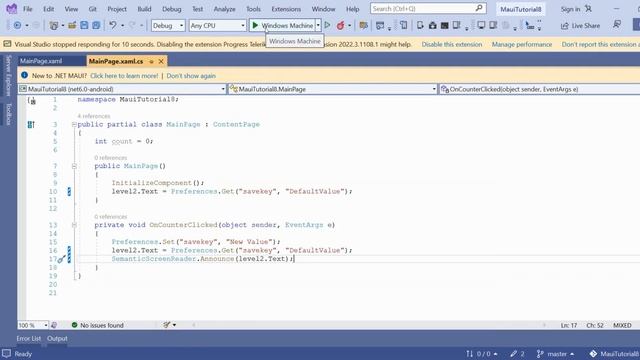The image size is (640, 360).
Task: Open the MauiTutorial8 (net6.0-android) project dropdown
Action: [x=122, y=89]
